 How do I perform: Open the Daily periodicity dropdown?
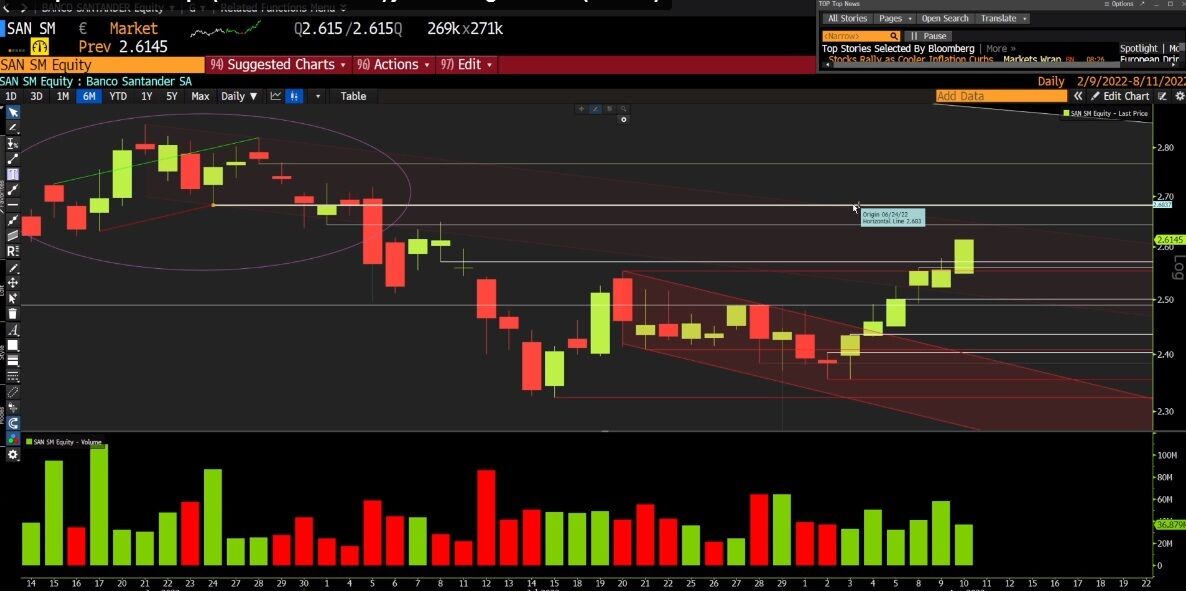coord(239,96)
